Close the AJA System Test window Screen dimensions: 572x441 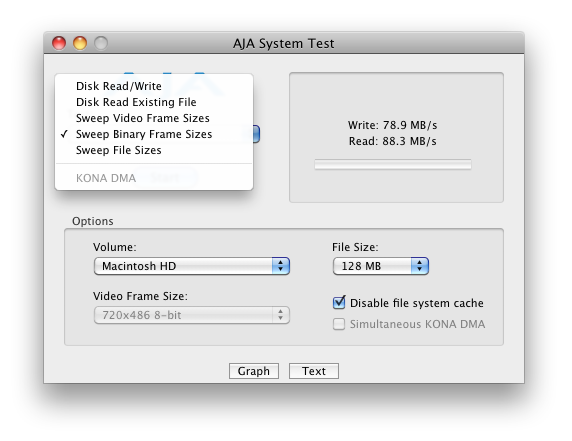point(59,43)
